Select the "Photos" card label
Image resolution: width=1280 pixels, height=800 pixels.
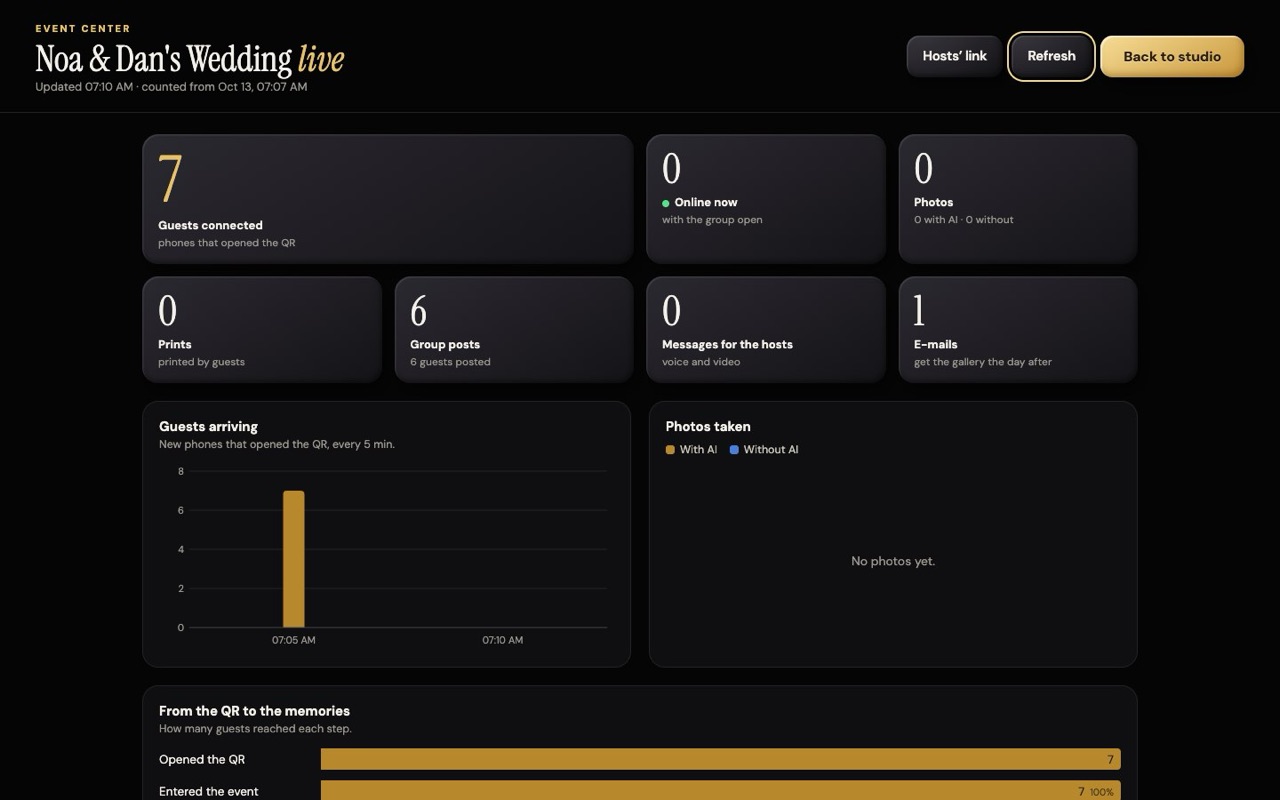point(933,202)
